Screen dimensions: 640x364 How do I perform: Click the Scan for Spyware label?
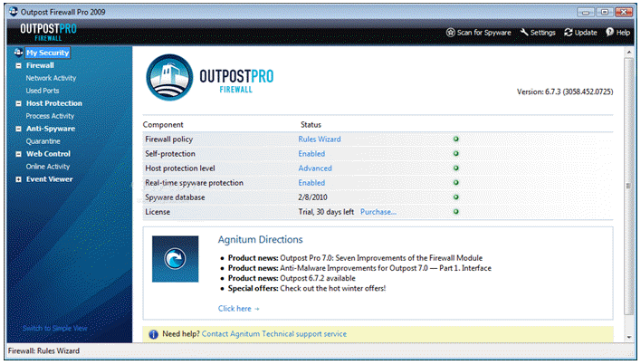pyautogui.click(x=484, y=32)
